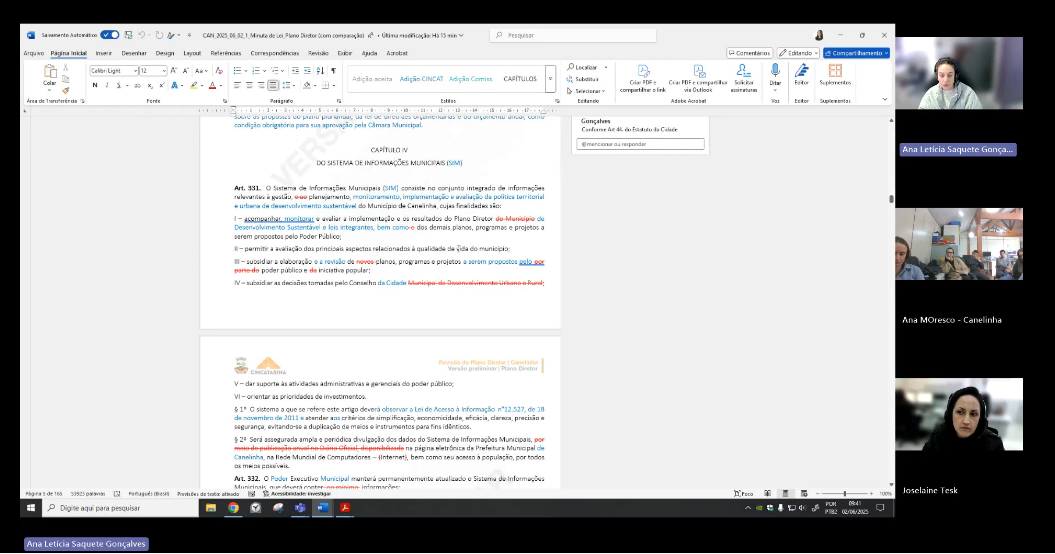Toggle underline (S) formatting
Screen dimensions: 1055x554
[118, 85]
